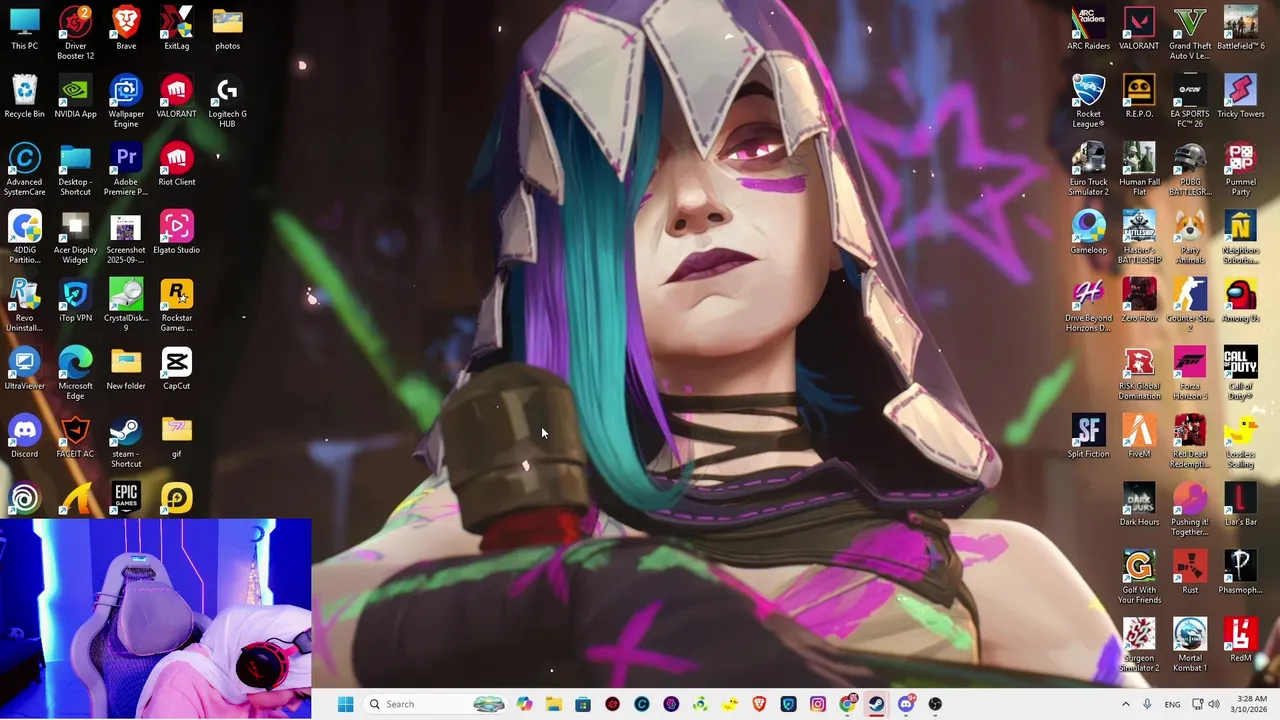
Task: Launch Among Us
Action: point(1241,301)
